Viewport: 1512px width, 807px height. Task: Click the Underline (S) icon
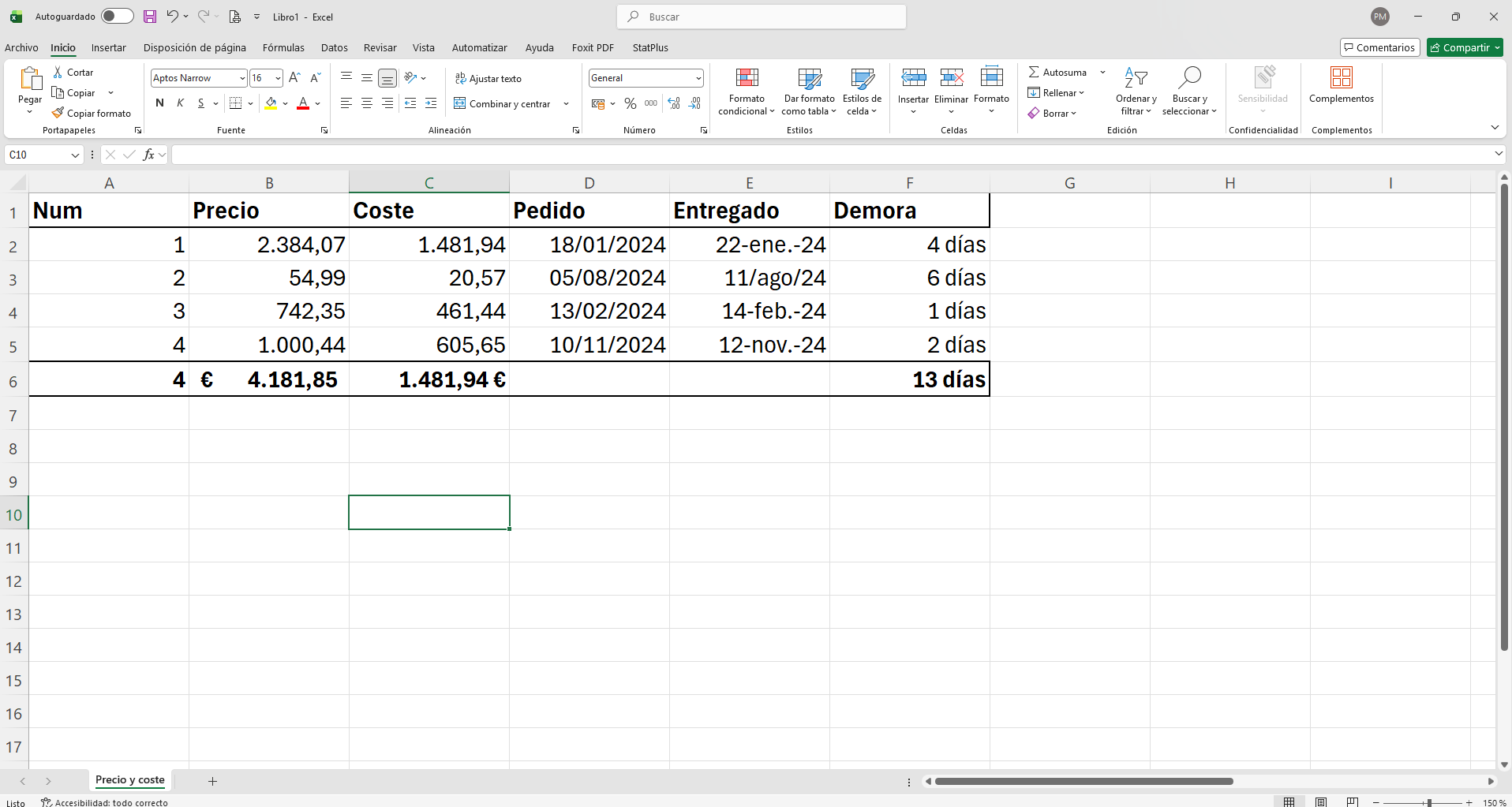click(x=201, y=103)
